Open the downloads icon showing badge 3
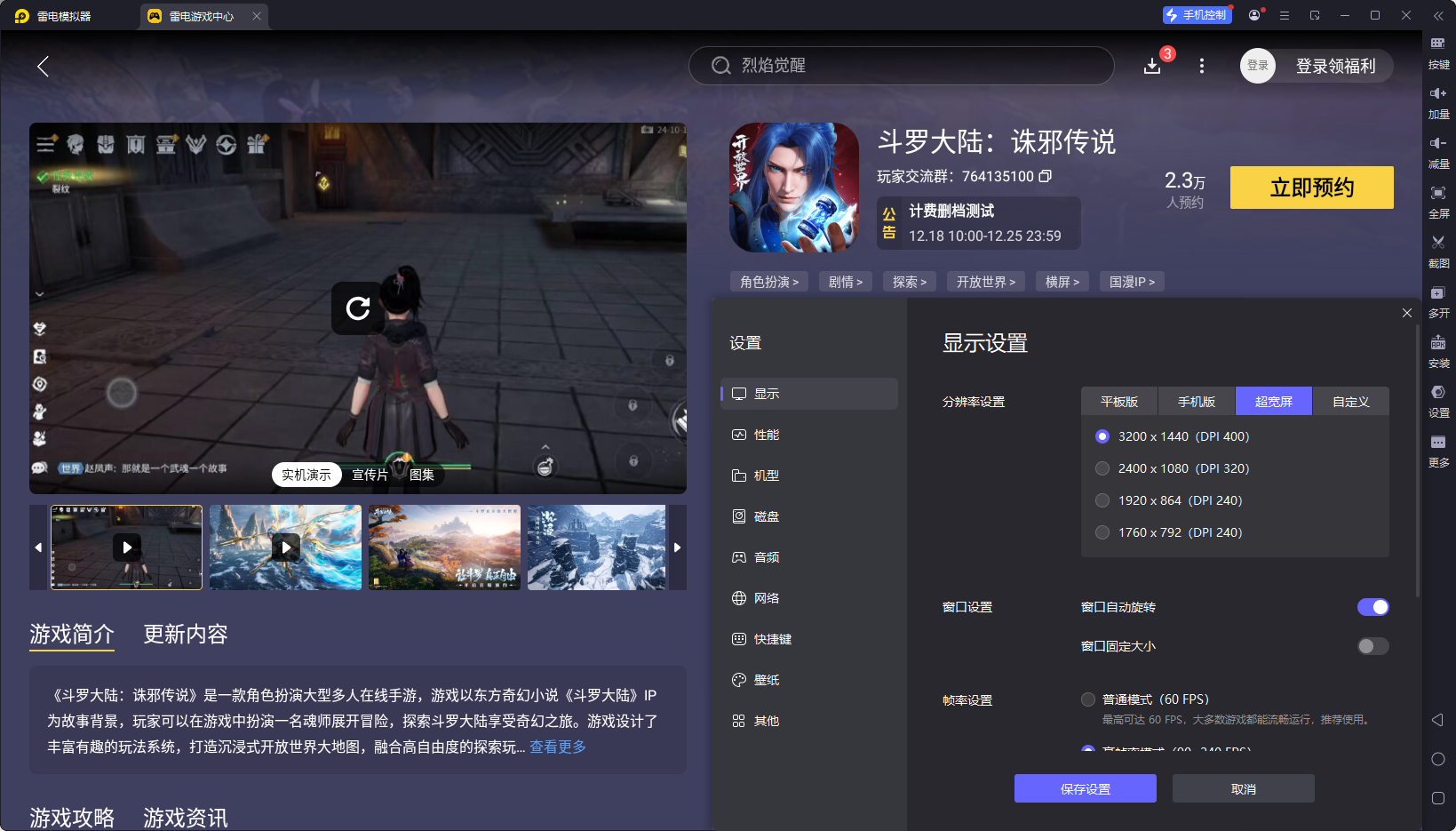Screen dimensions: 1456x831 click(x=1152, y=66)
